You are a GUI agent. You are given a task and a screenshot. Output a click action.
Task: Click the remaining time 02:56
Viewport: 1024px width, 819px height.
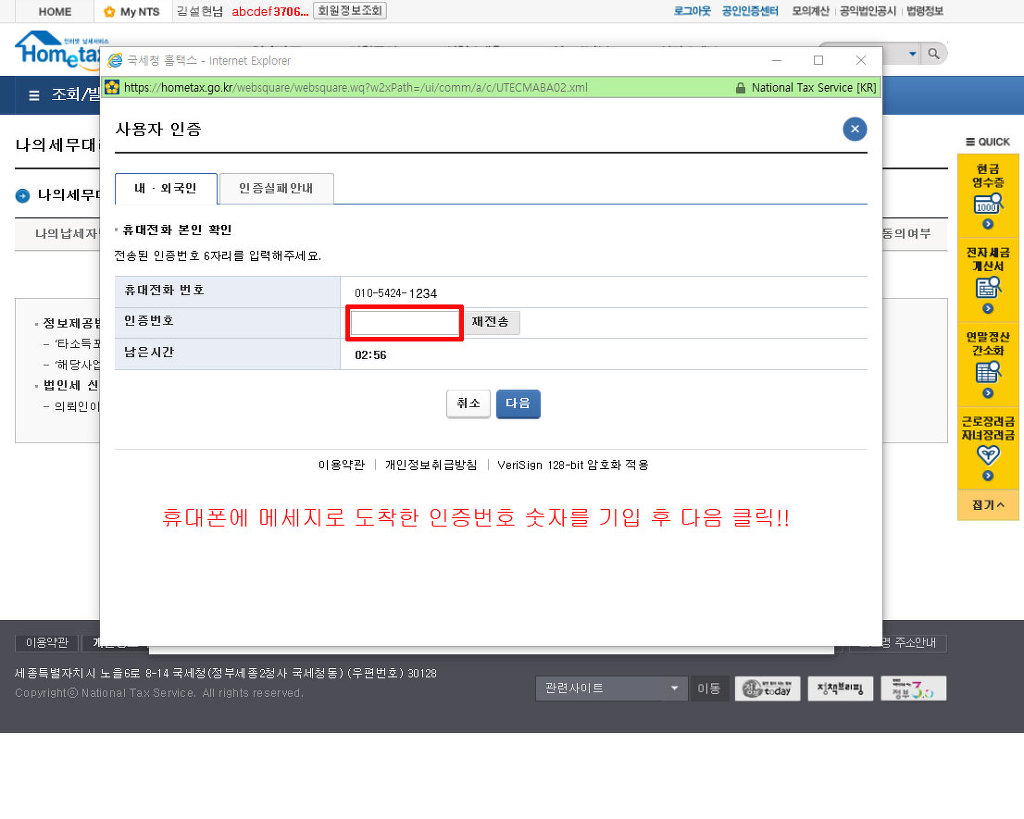click(x=370, y=355)
